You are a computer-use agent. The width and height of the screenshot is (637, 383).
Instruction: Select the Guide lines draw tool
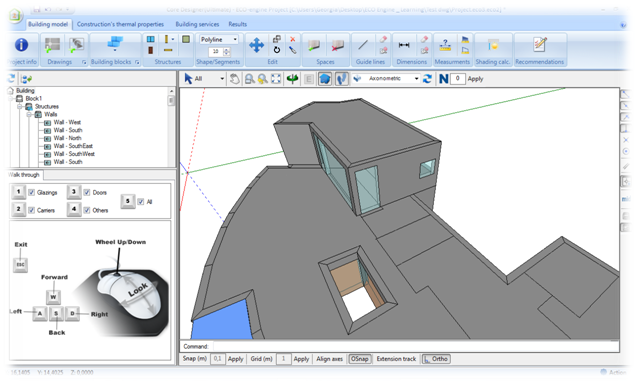[x=363, y=45]
